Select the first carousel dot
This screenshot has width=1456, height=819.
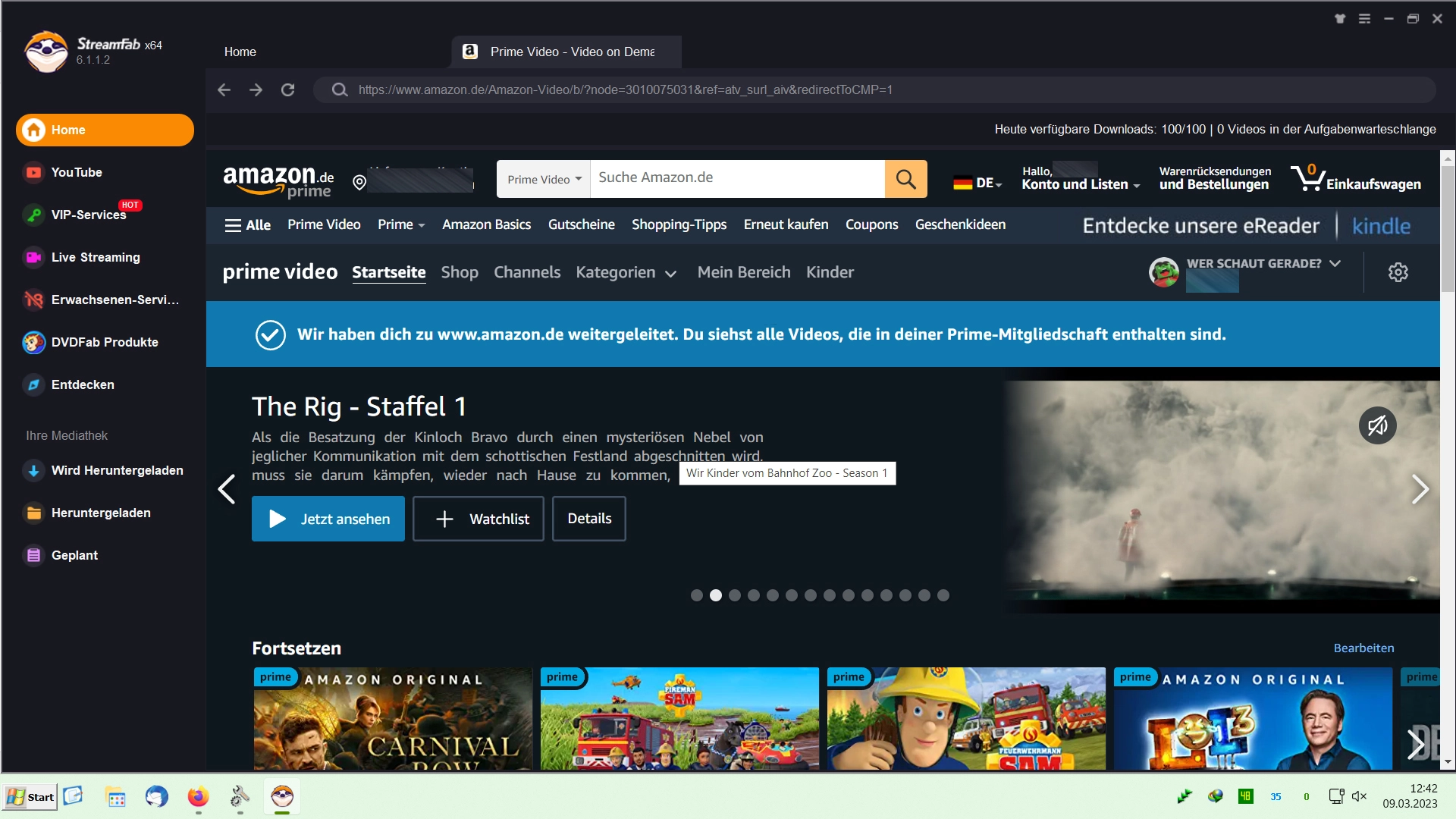click(696, 595)
